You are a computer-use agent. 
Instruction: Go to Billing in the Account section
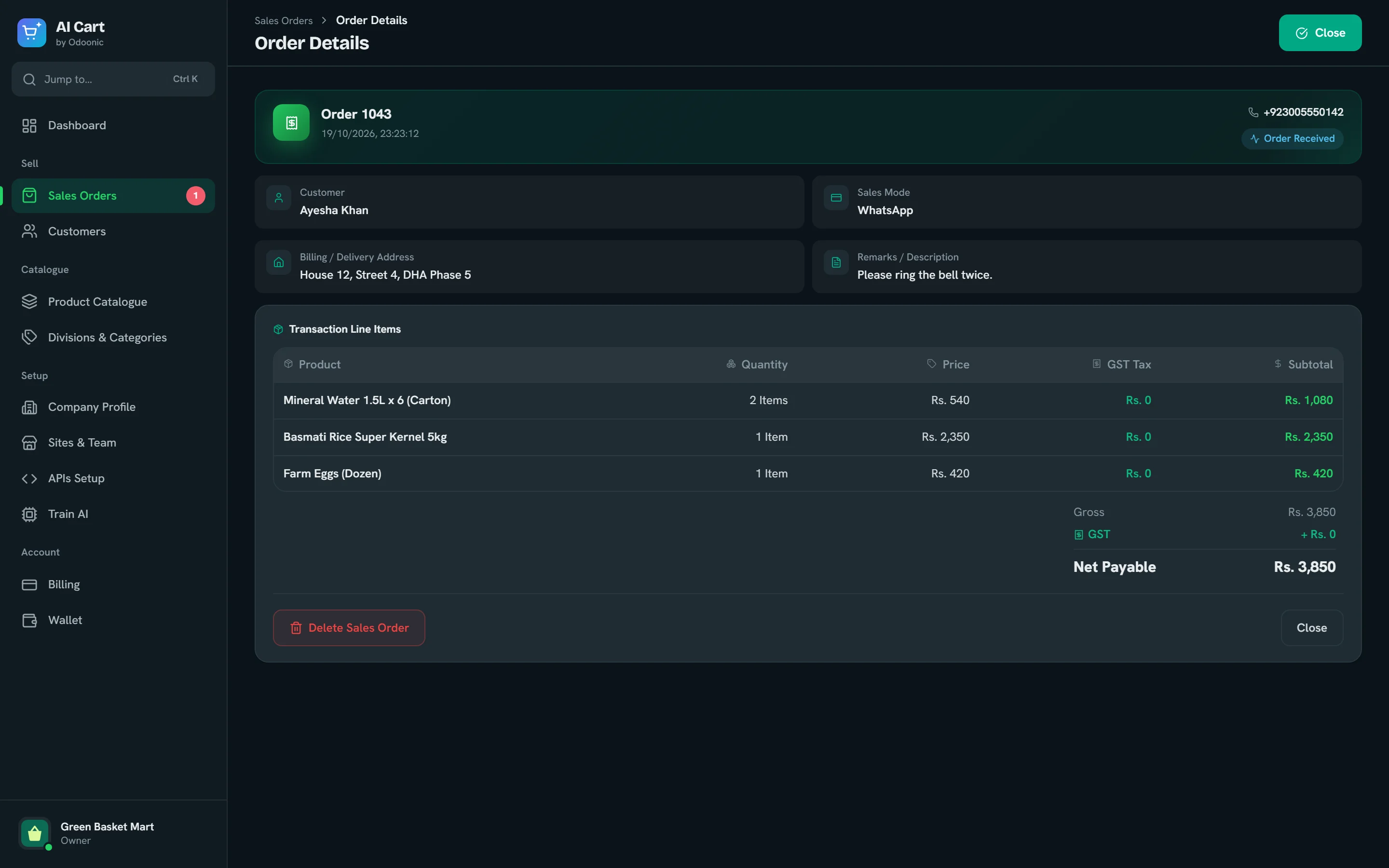pos(113,584)
